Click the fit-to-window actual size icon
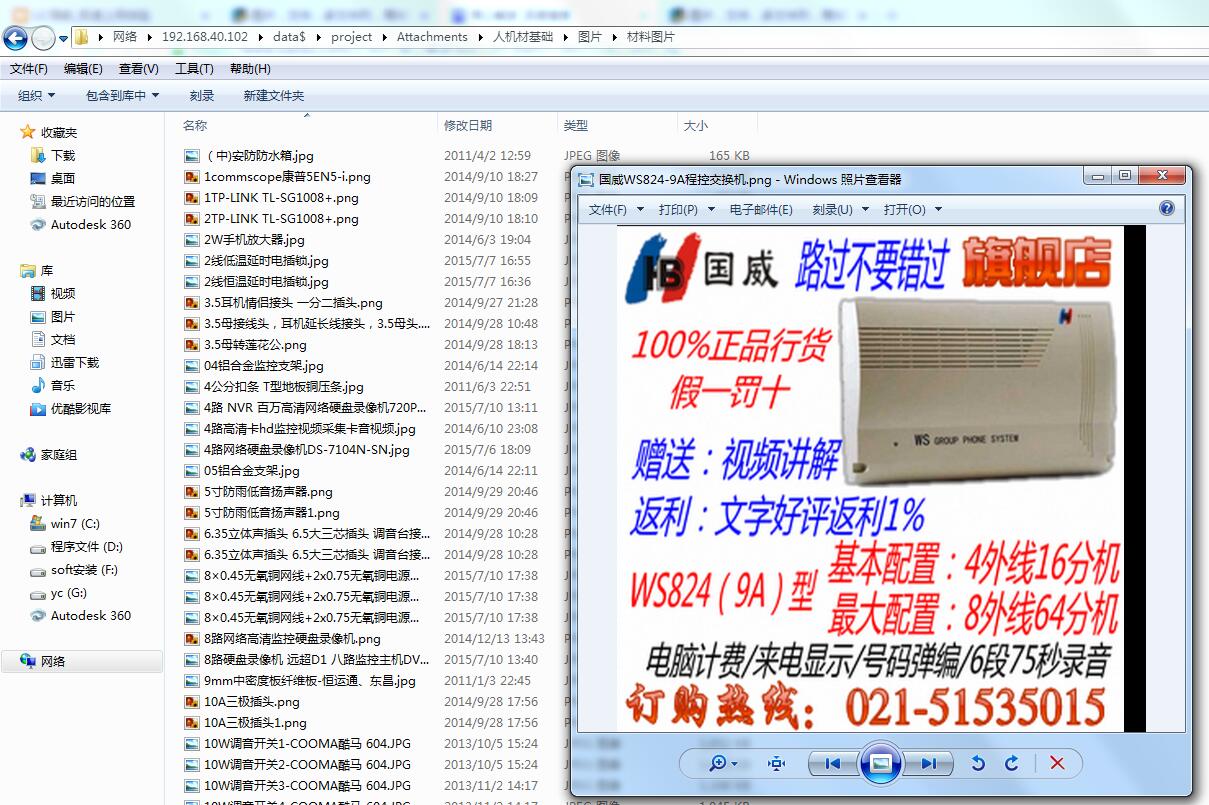Image resolution: width=1209 pixels, height=805 pixels. (777, 763)
